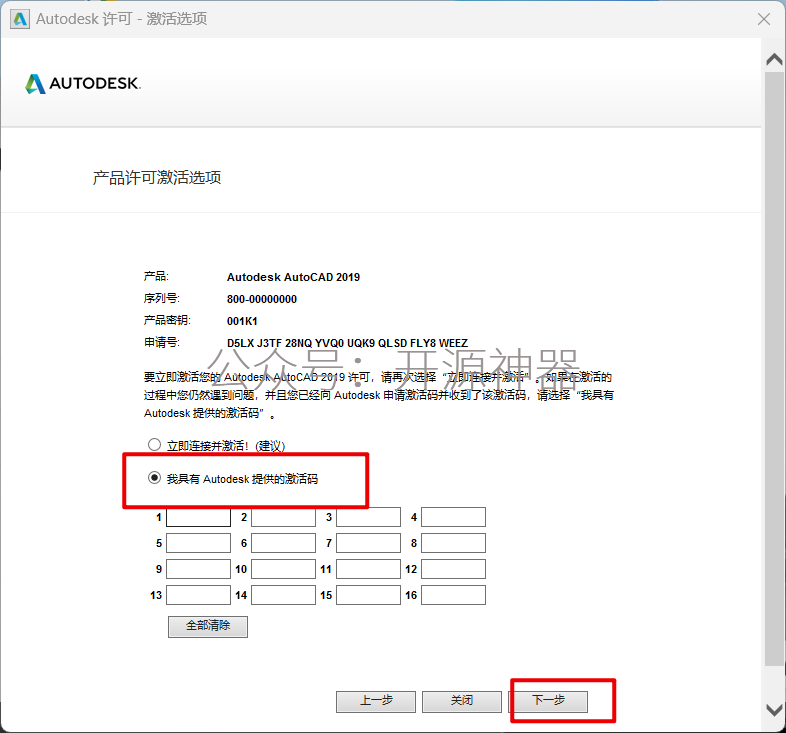Click activation code field 9
The width and height of the screenshot is (786, 733).
tap(199, 569)
